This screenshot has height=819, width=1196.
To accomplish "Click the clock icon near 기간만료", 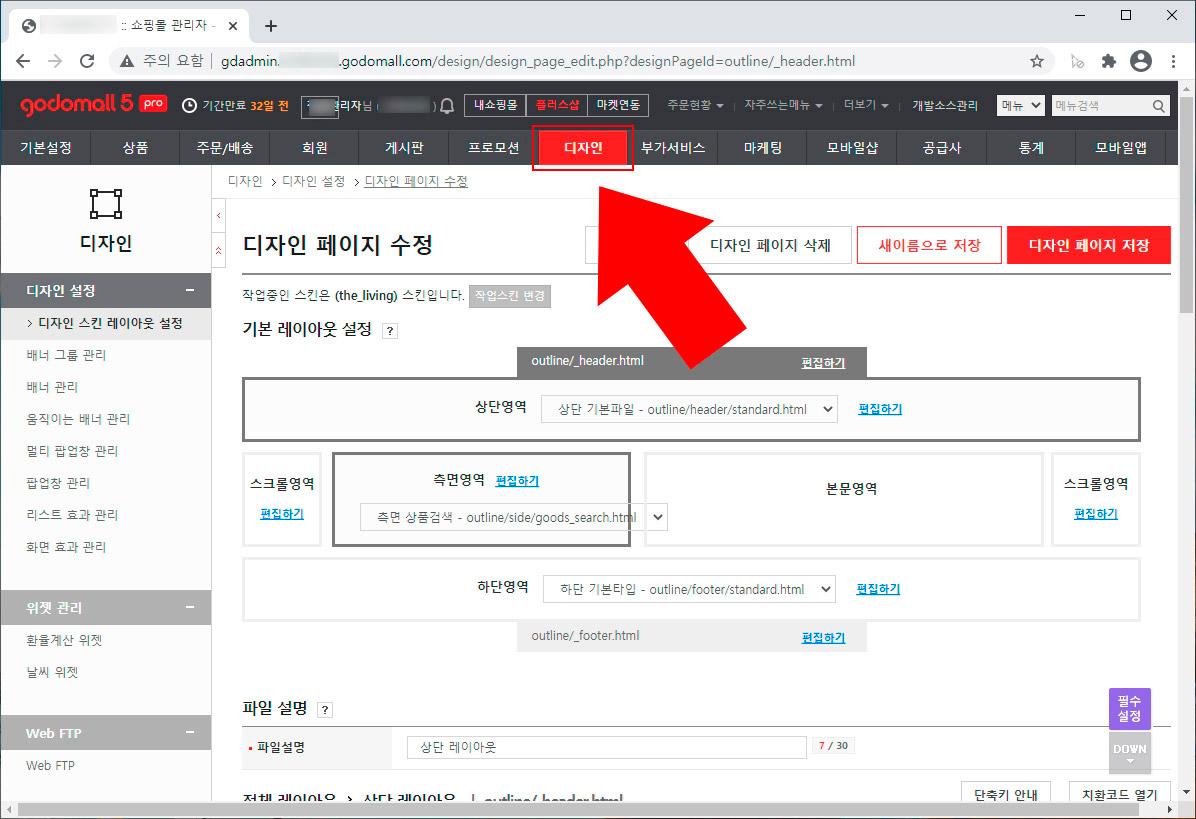I will (189, 105).
